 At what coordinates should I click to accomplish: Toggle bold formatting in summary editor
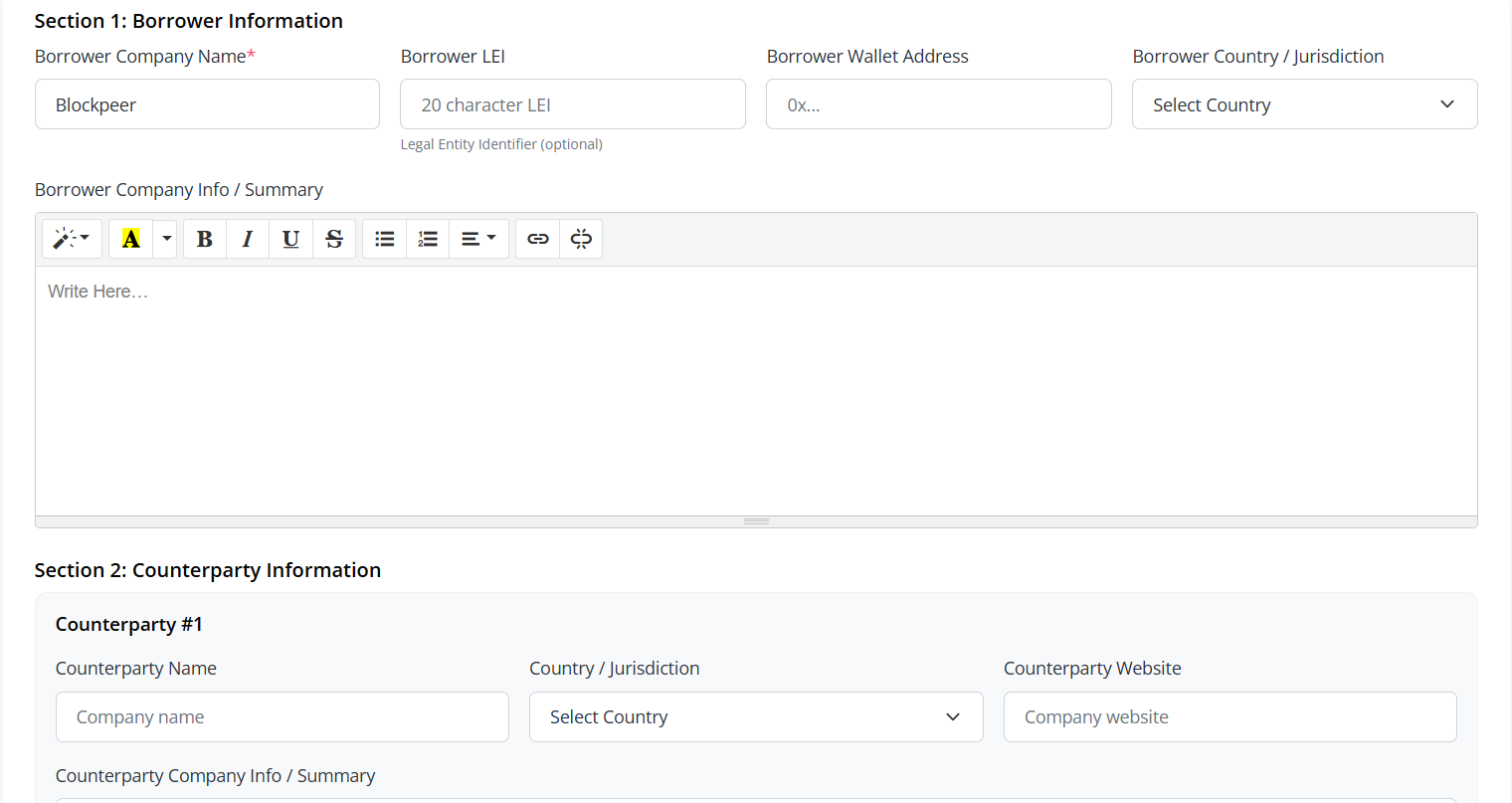pyautogui.click(x=205, y=239)
